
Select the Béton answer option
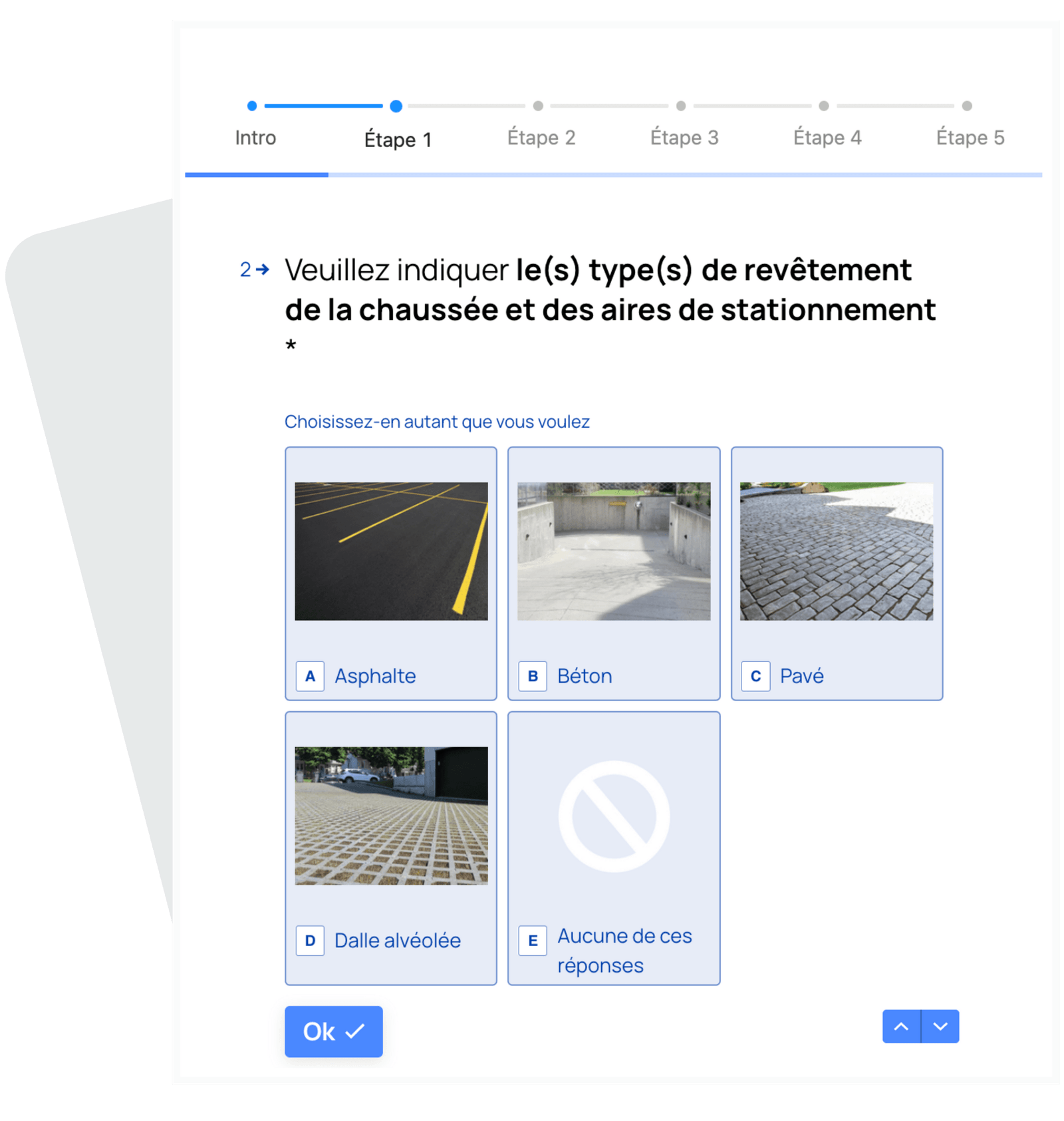[x=613, y=573]
